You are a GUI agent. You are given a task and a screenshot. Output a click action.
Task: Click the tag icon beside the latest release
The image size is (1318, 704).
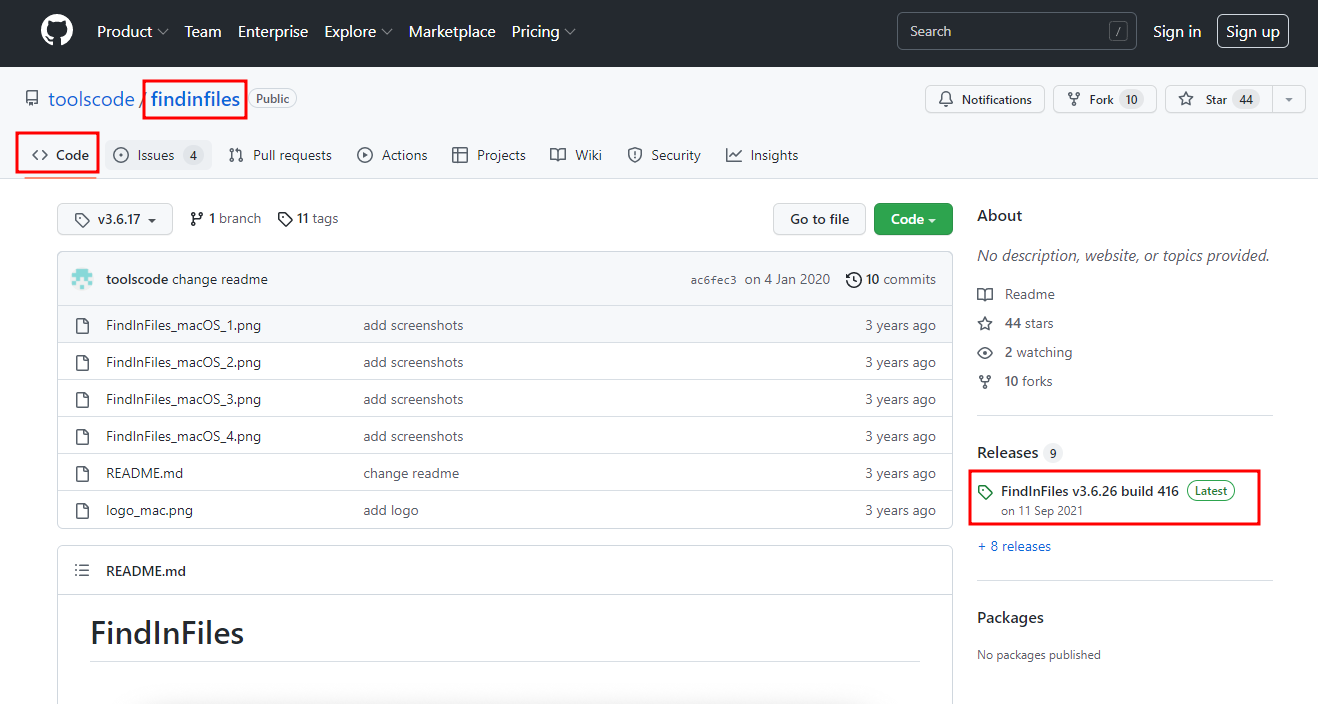click(x=985, y=492)
